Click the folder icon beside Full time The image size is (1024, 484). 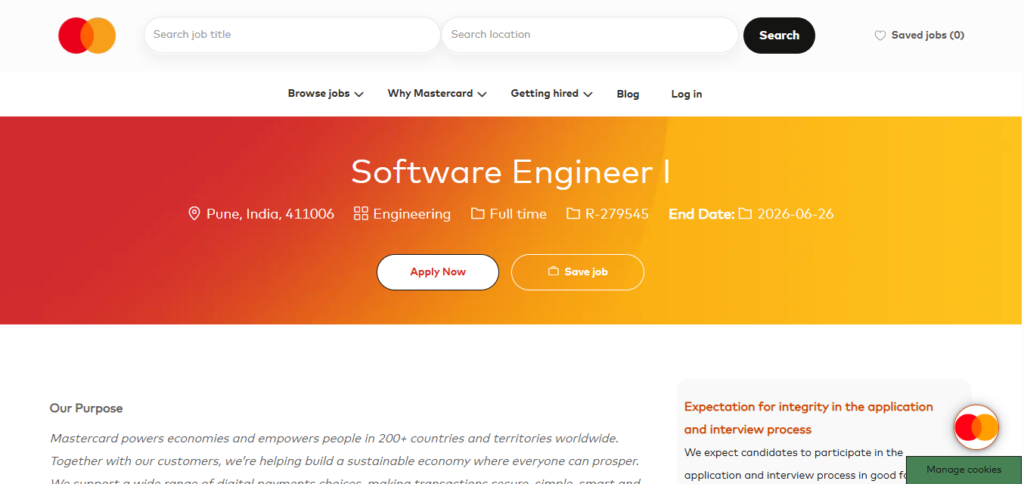point(478,214)
